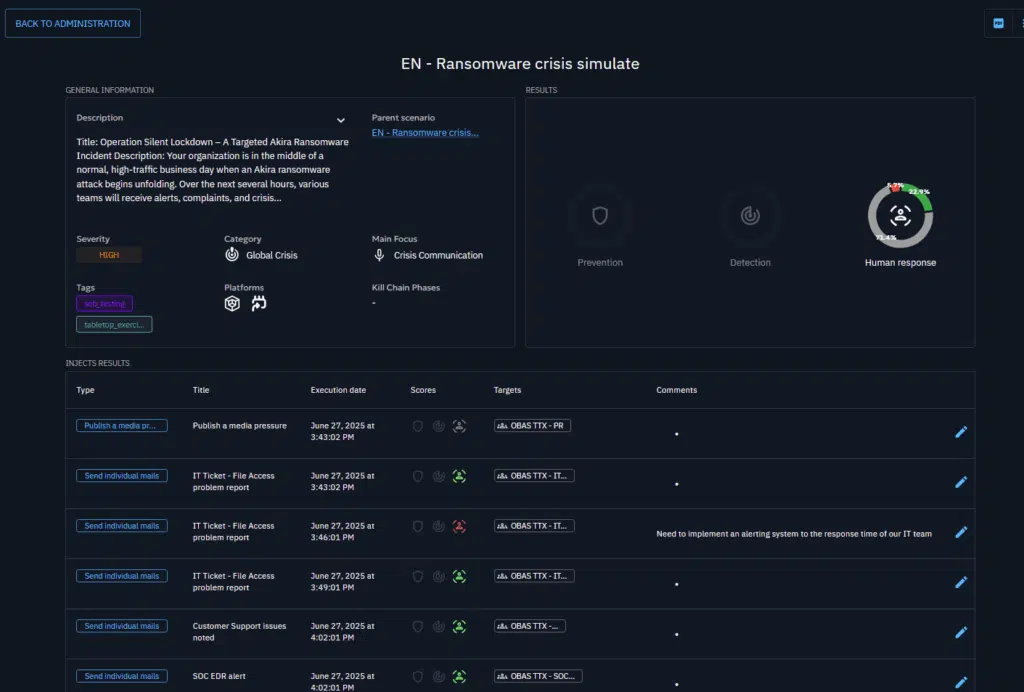
Task: Select the tabletop_exerci... tag chip
Action: 114,324
